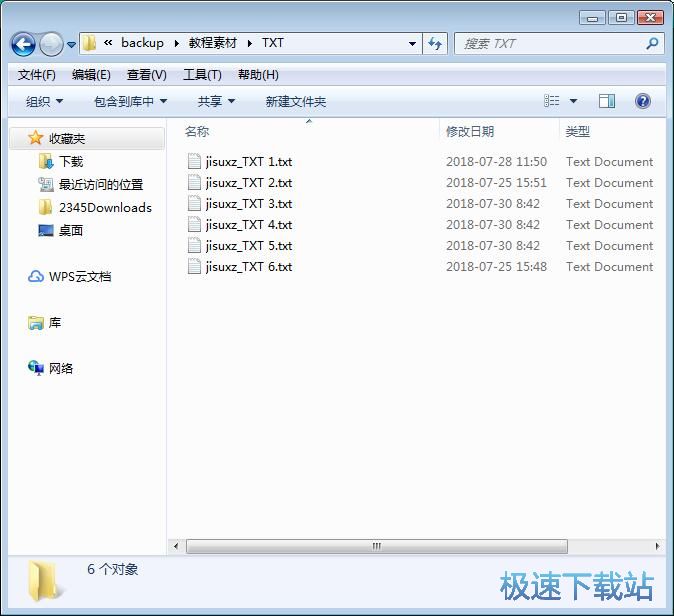Click the file icon of jisuxz_TXT 3.txt

194,204
